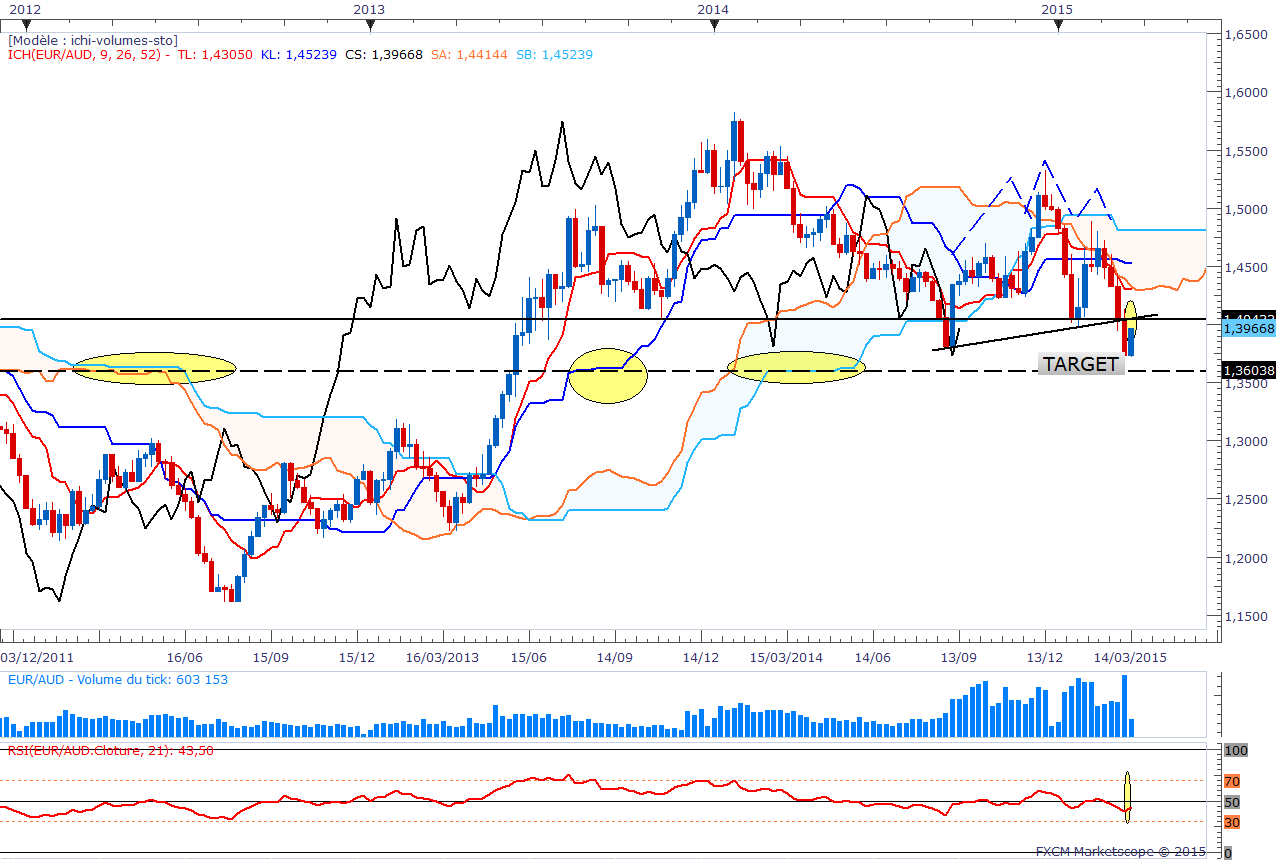Click the SB: 1,45239 legend value
This screenshot has width=1279, height=860.
tap(554, 55)
